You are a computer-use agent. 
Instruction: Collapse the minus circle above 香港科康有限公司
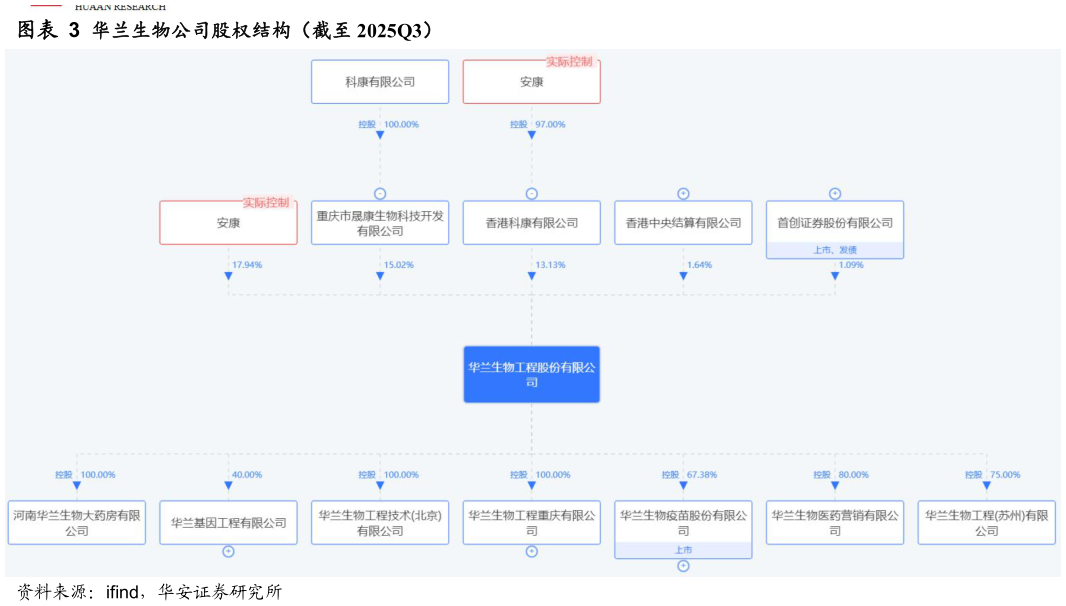point(531,193)
